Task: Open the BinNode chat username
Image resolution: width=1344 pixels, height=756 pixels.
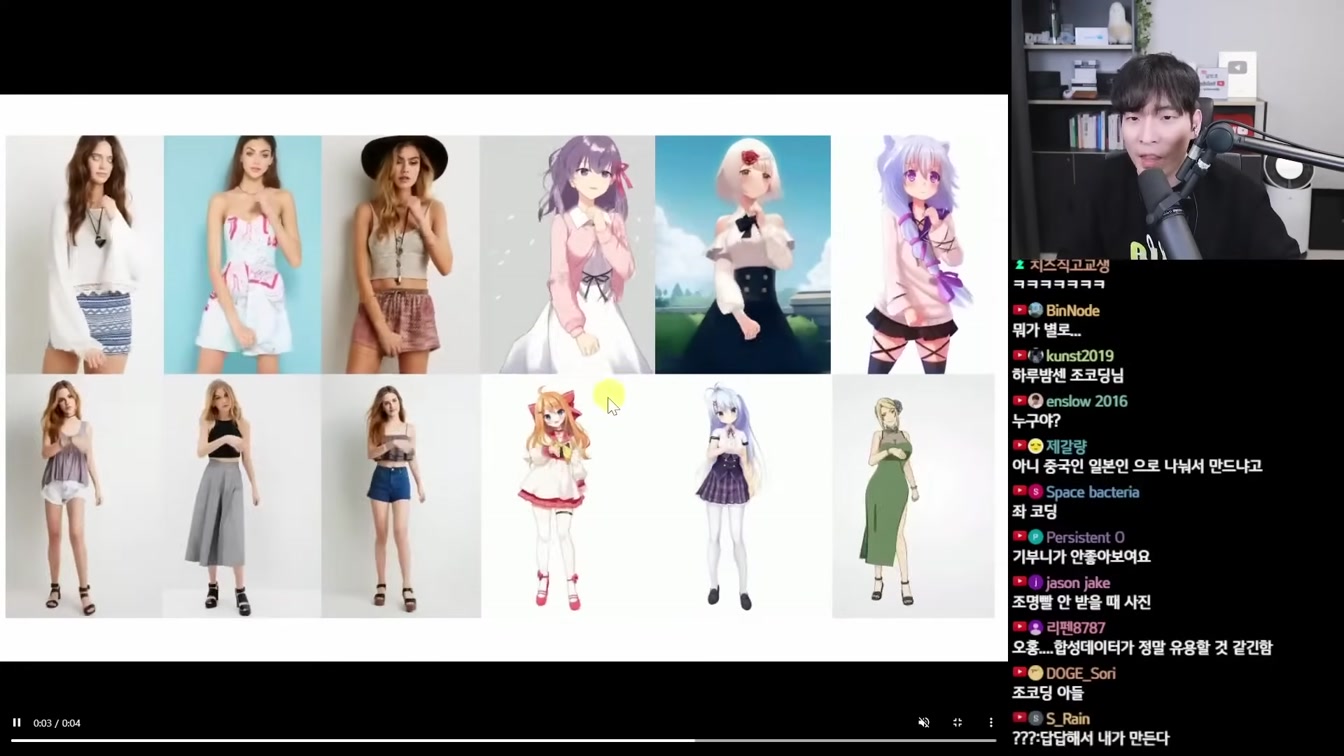Action: pyautogui.click(x=1073, y=310)
